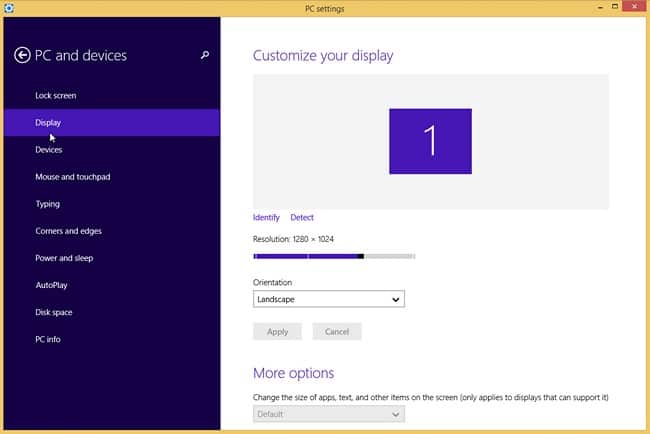
Task: Select the monitor 1 display thumbnail
Action: point(430,141)
